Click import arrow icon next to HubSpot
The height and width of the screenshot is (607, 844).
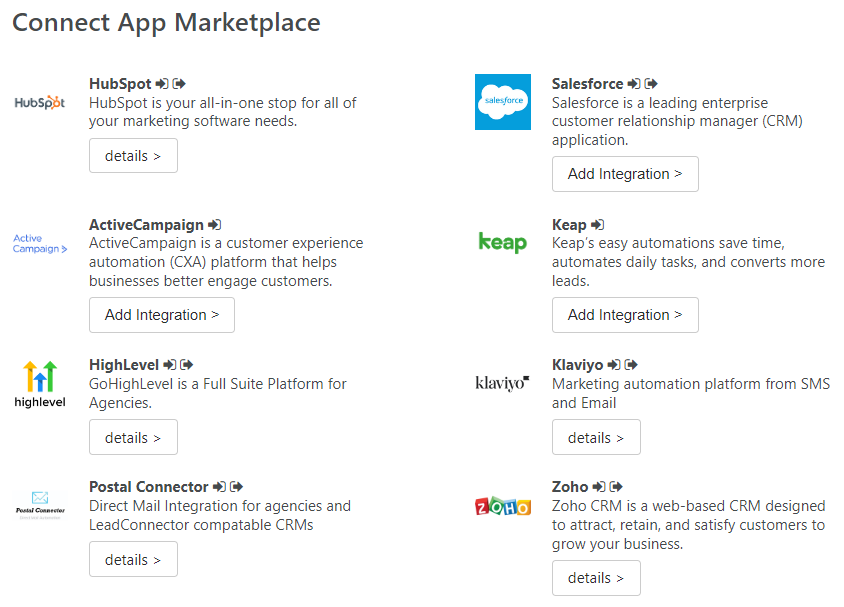(161, 84)
